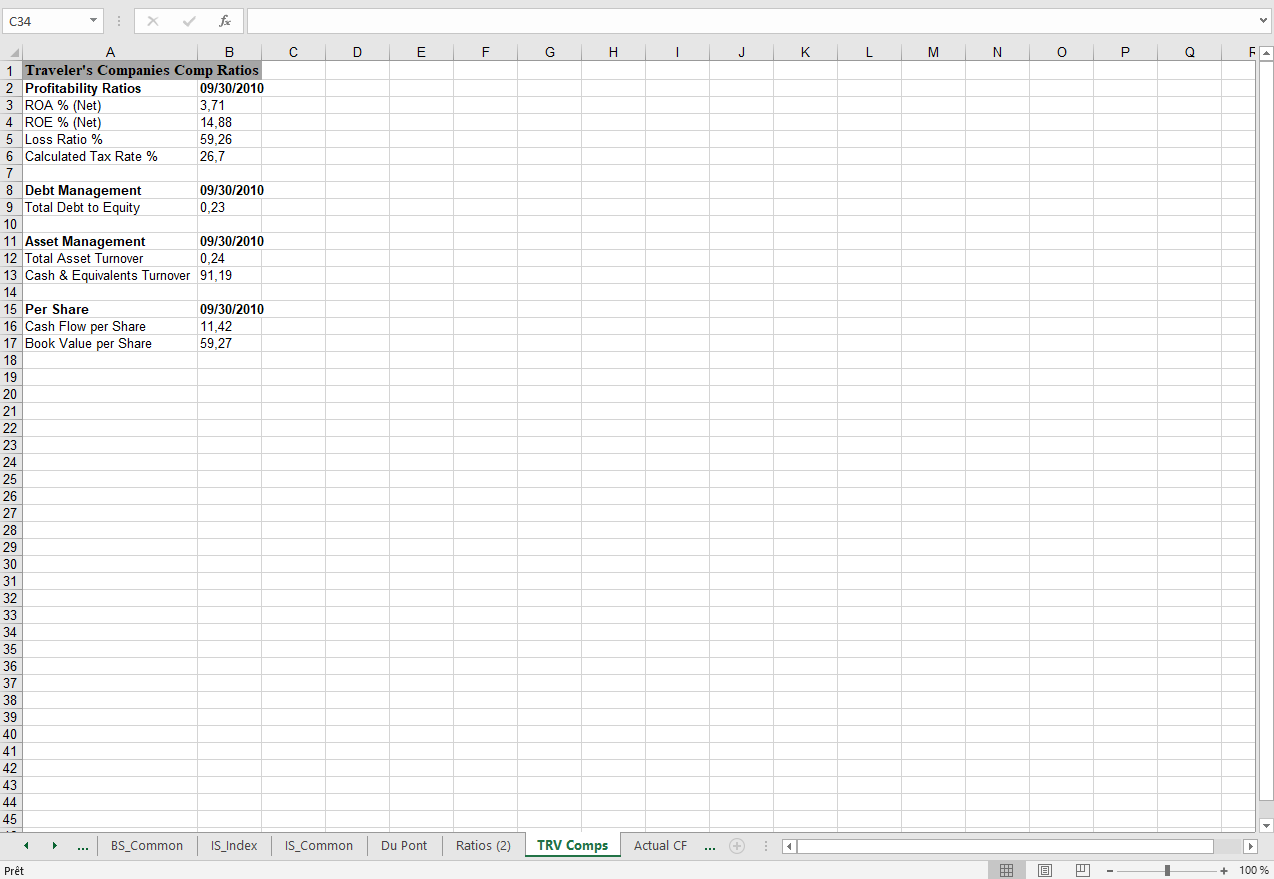
Task: Open the BS_Common sheet tab
Action: 147,846
